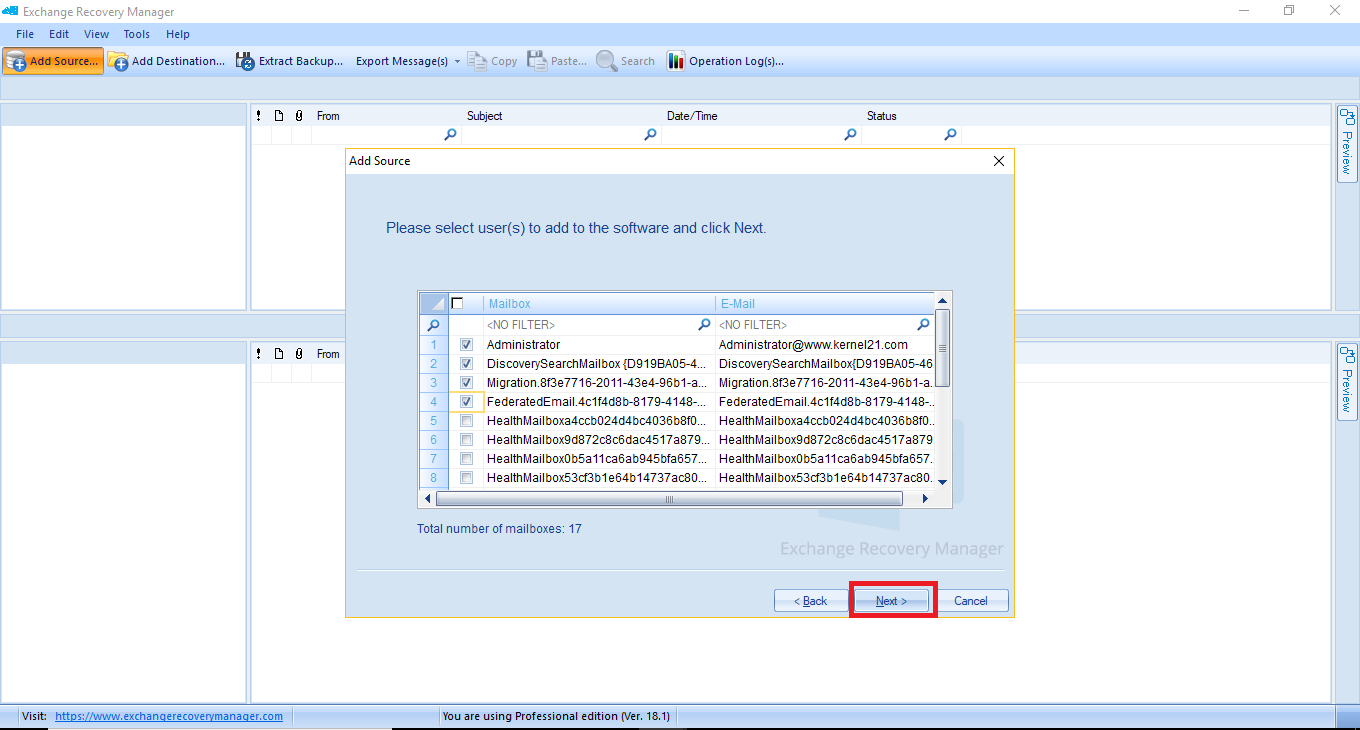Uncheck the FederatedEmail.4c1f4d8b row checkbox

(466, 402)
